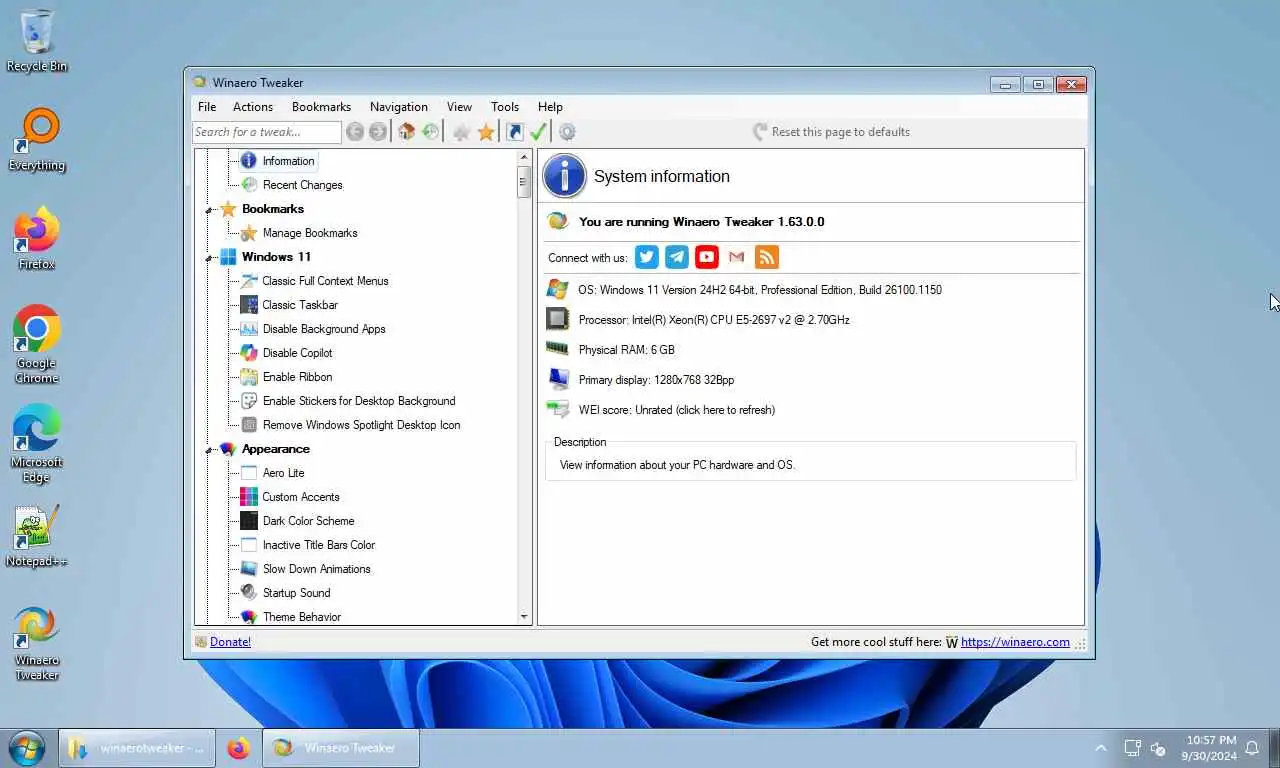Click the Recycle Bin desktop icon

click(x=37, y=33)
